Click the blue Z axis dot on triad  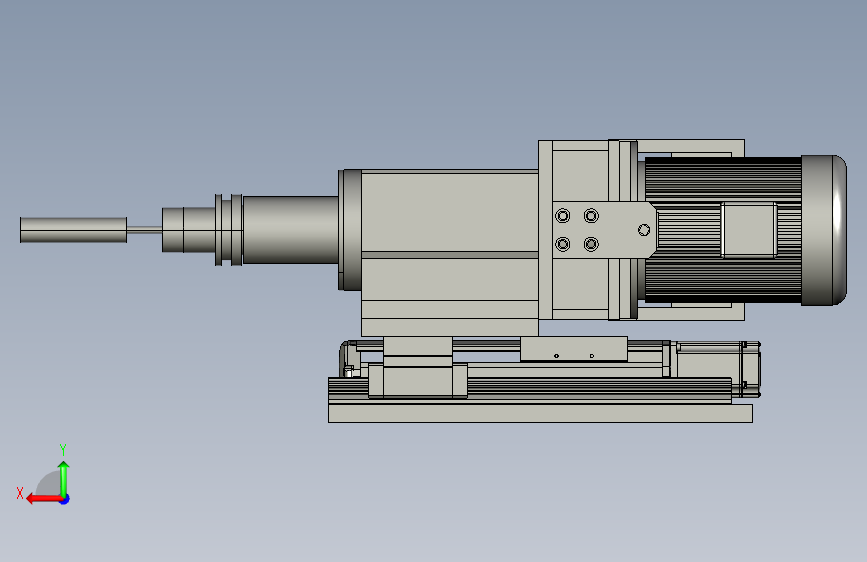click(x=65, y=500)
